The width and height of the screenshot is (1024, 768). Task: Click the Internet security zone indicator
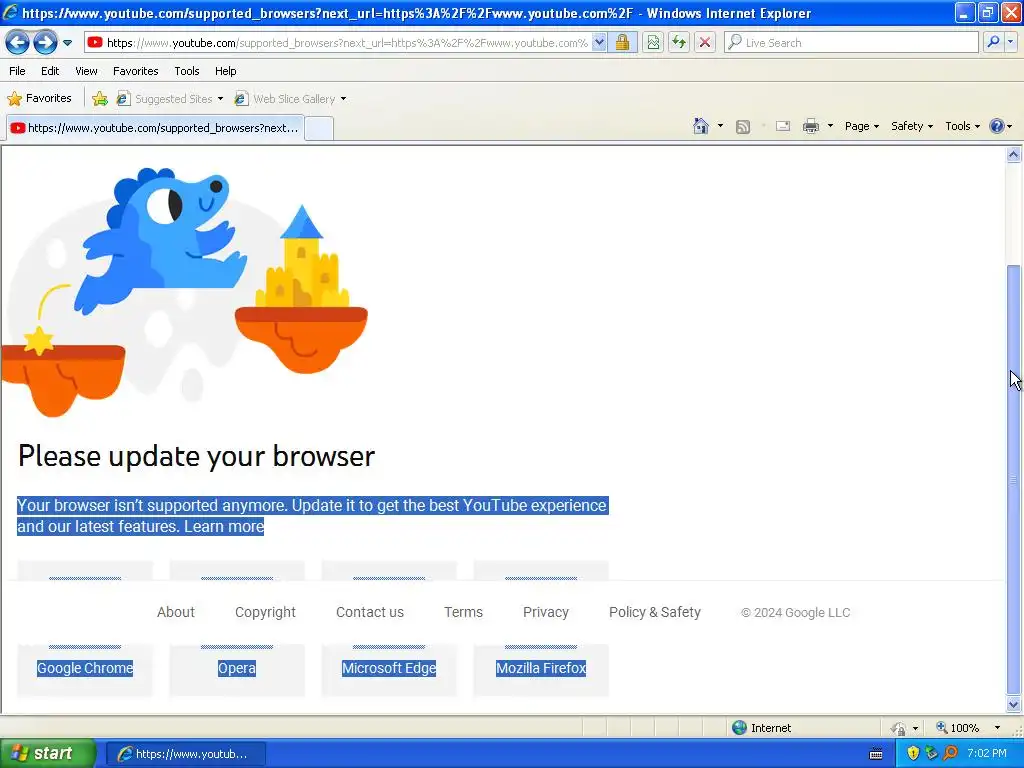(761, 728)
